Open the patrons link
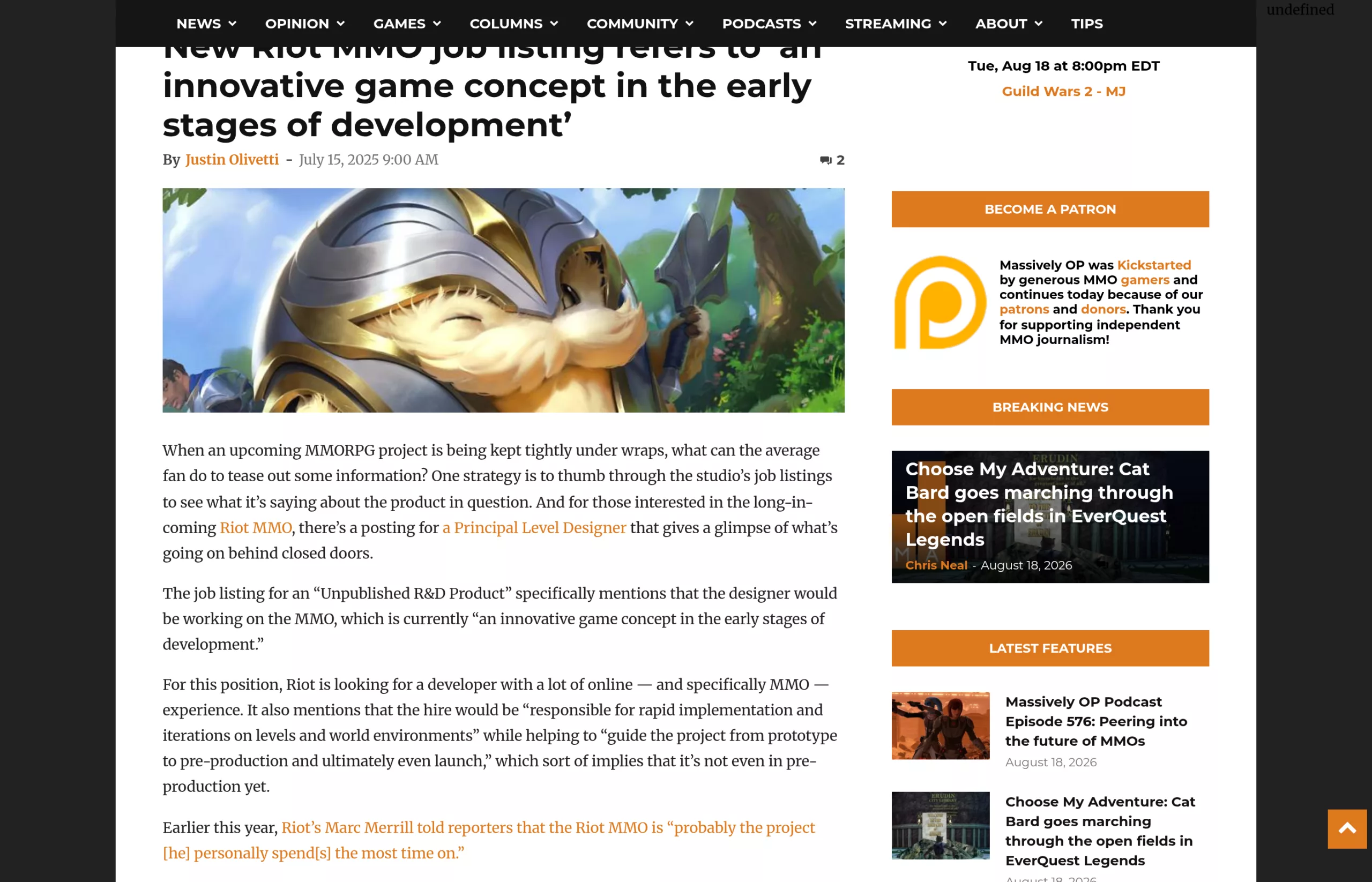The height and width of the screenshot is (882, 1372). [x=1024, y=309]
